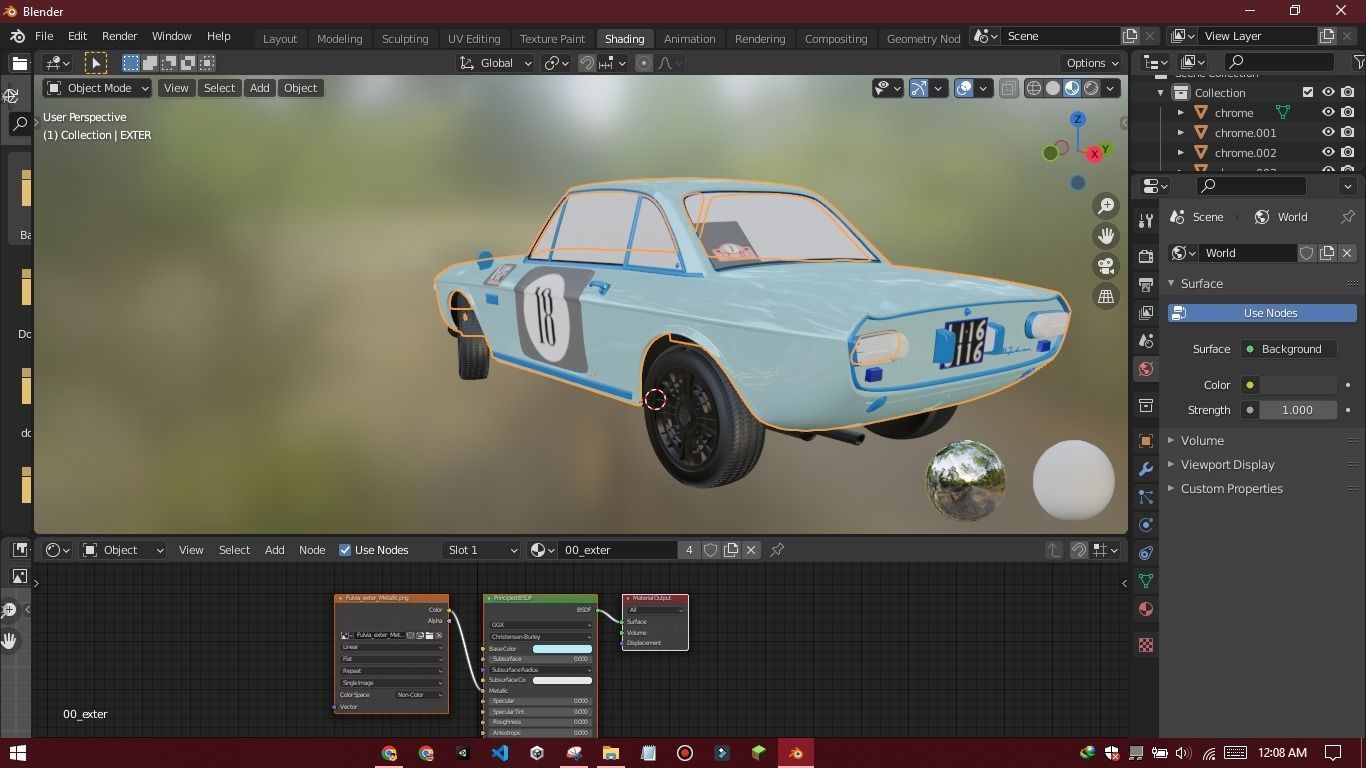Switch viewport to rendered shading

click(1091, 88)
